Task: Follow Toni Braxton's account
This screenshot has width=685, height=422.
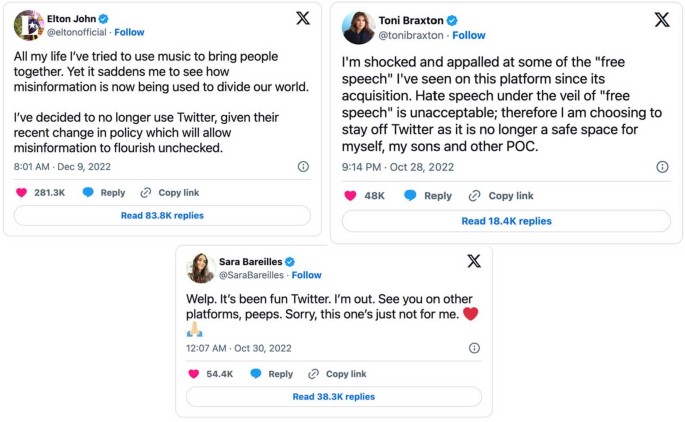Action: pos(469,35)
